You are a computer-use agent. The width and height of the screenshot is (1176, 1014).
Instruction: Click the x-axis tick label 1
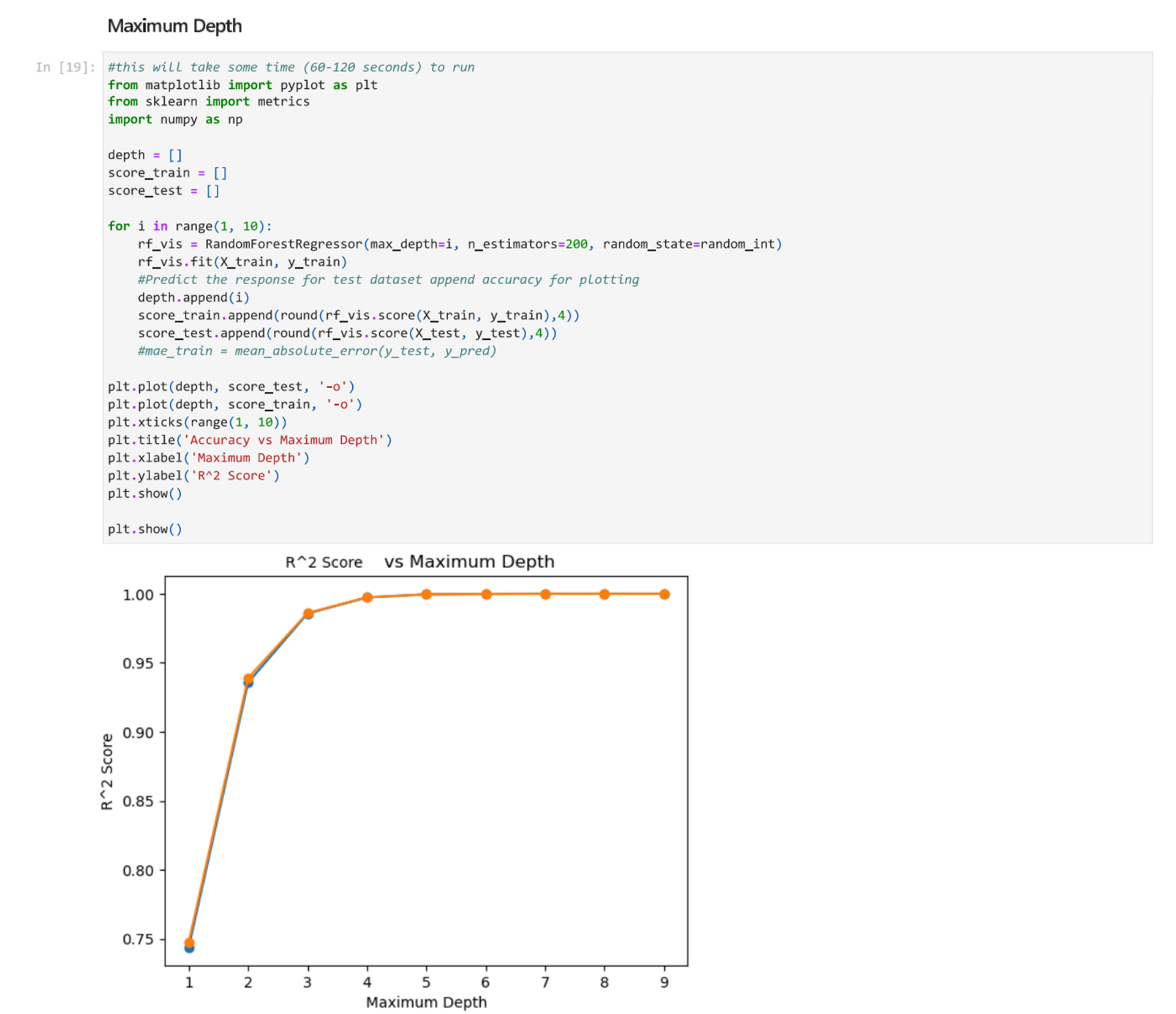click(189, 982)
